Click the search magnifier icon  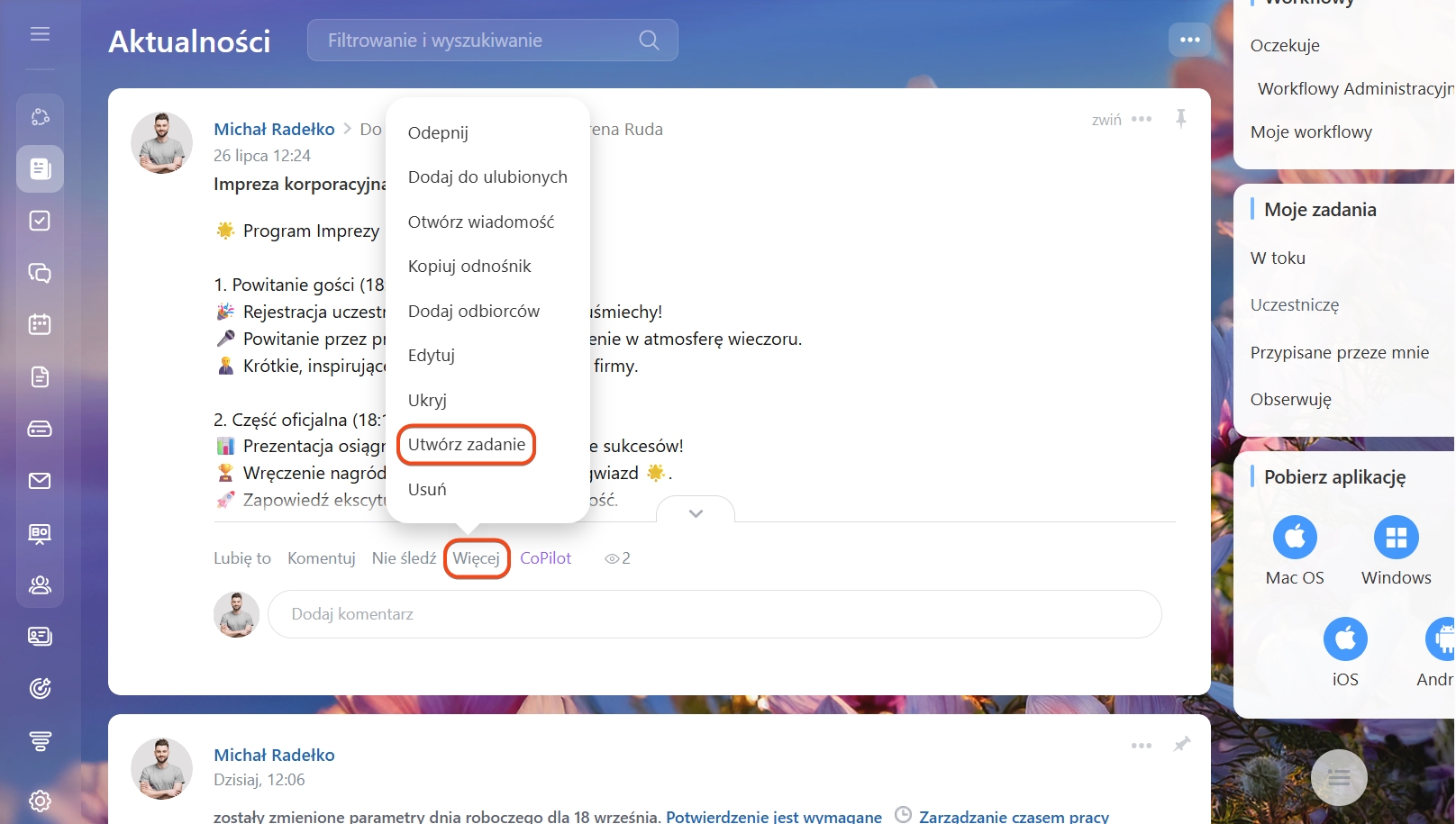(x=649, y=41)
